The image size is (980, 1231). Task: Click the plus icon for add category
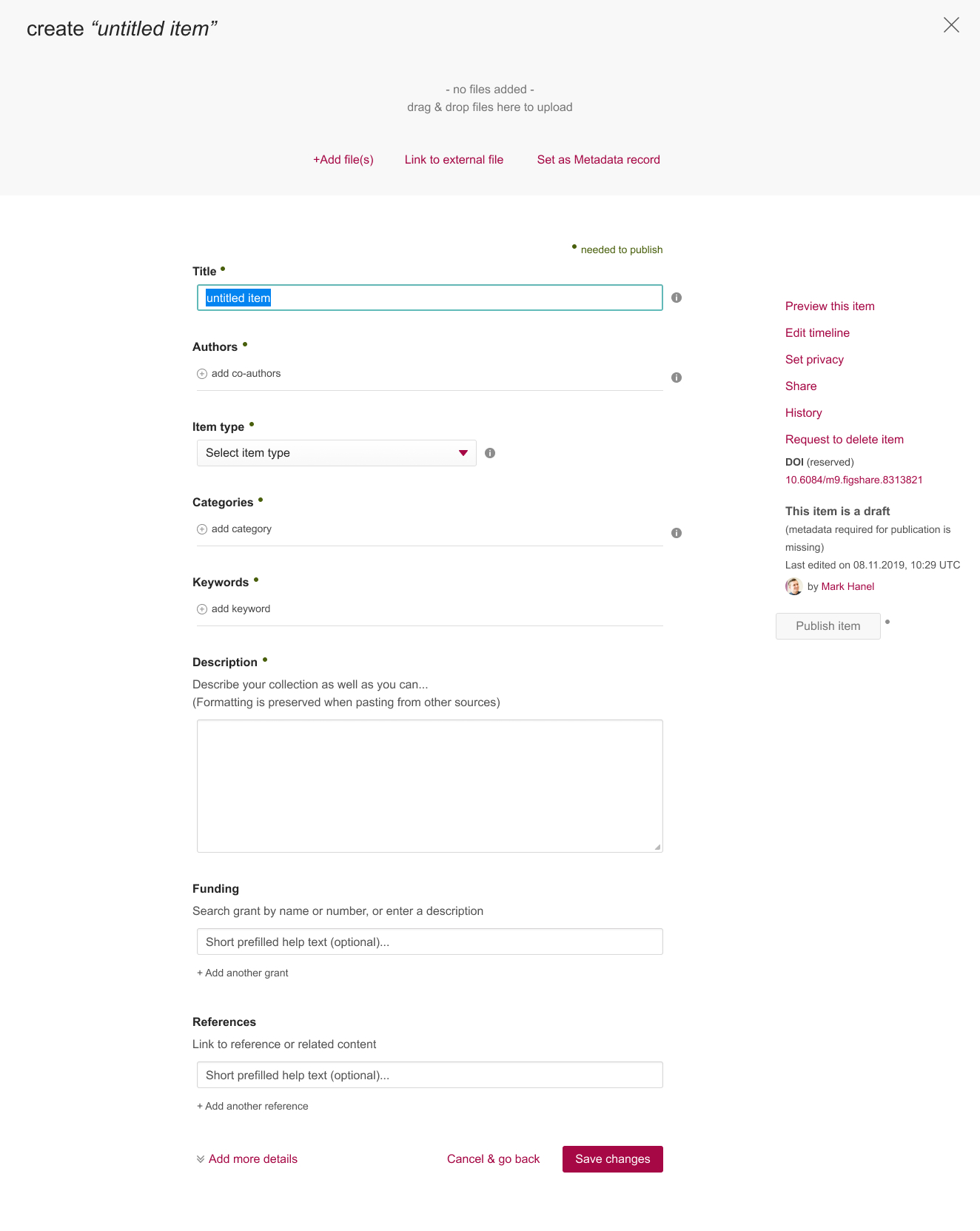tap(202, 529)
